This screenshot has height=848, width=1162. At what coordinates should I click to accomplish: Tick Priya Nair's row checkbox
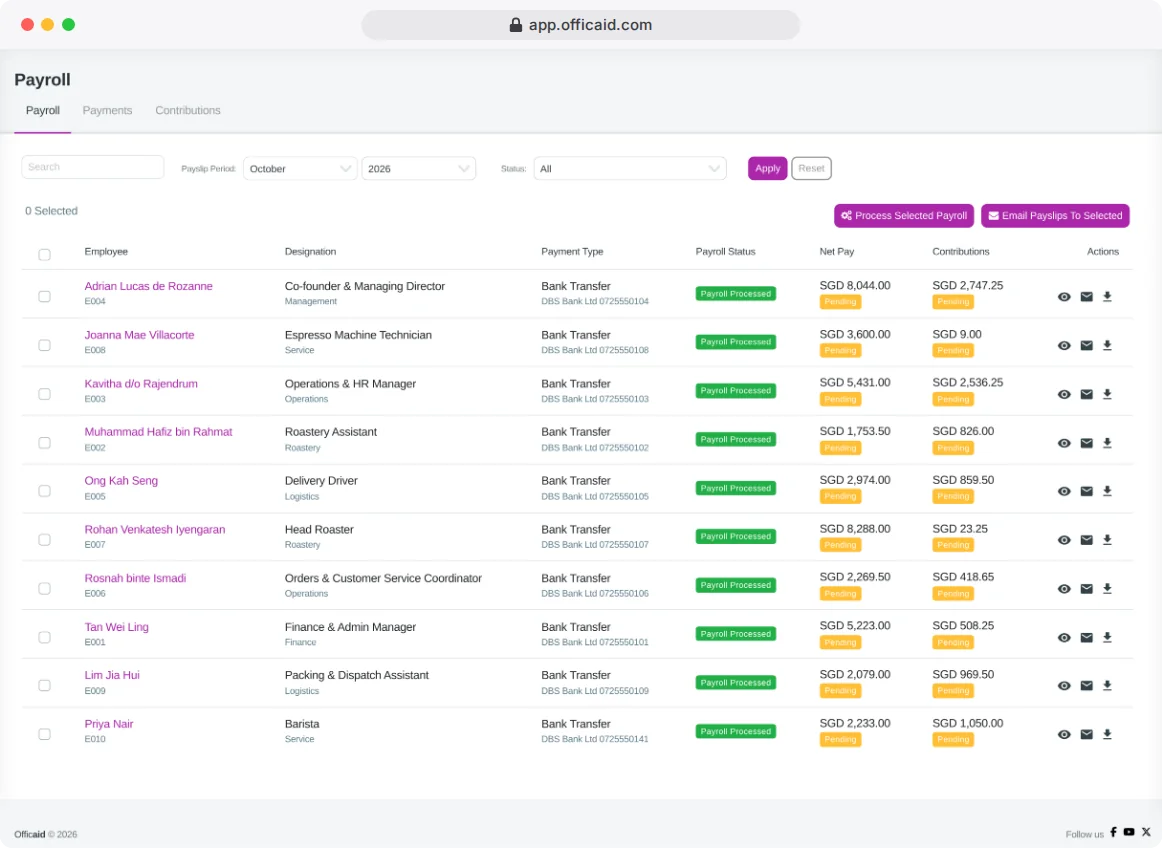44,735
